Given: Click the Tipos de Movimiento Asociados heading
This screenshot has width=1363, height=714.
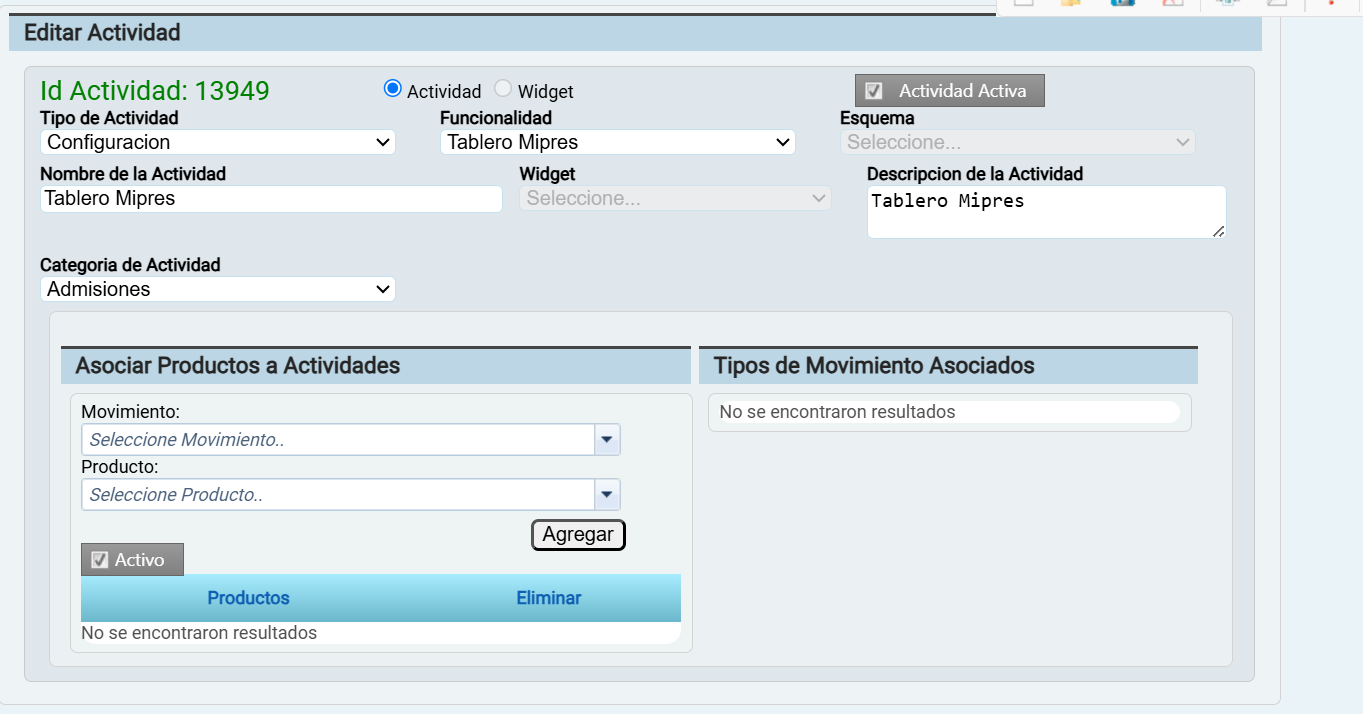Looking at the screenshot, I should click(x=874, y=366).
